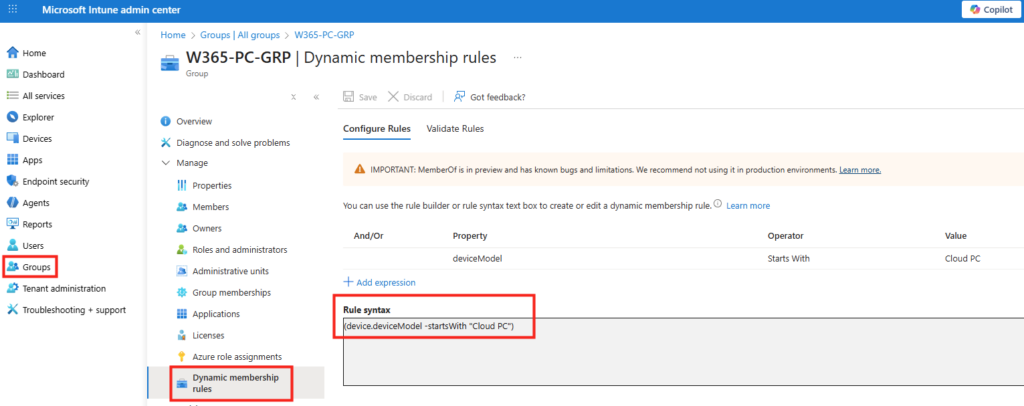
Task: Collapse the Manage section
Action: pyautogui.click(x=166, y=163)
